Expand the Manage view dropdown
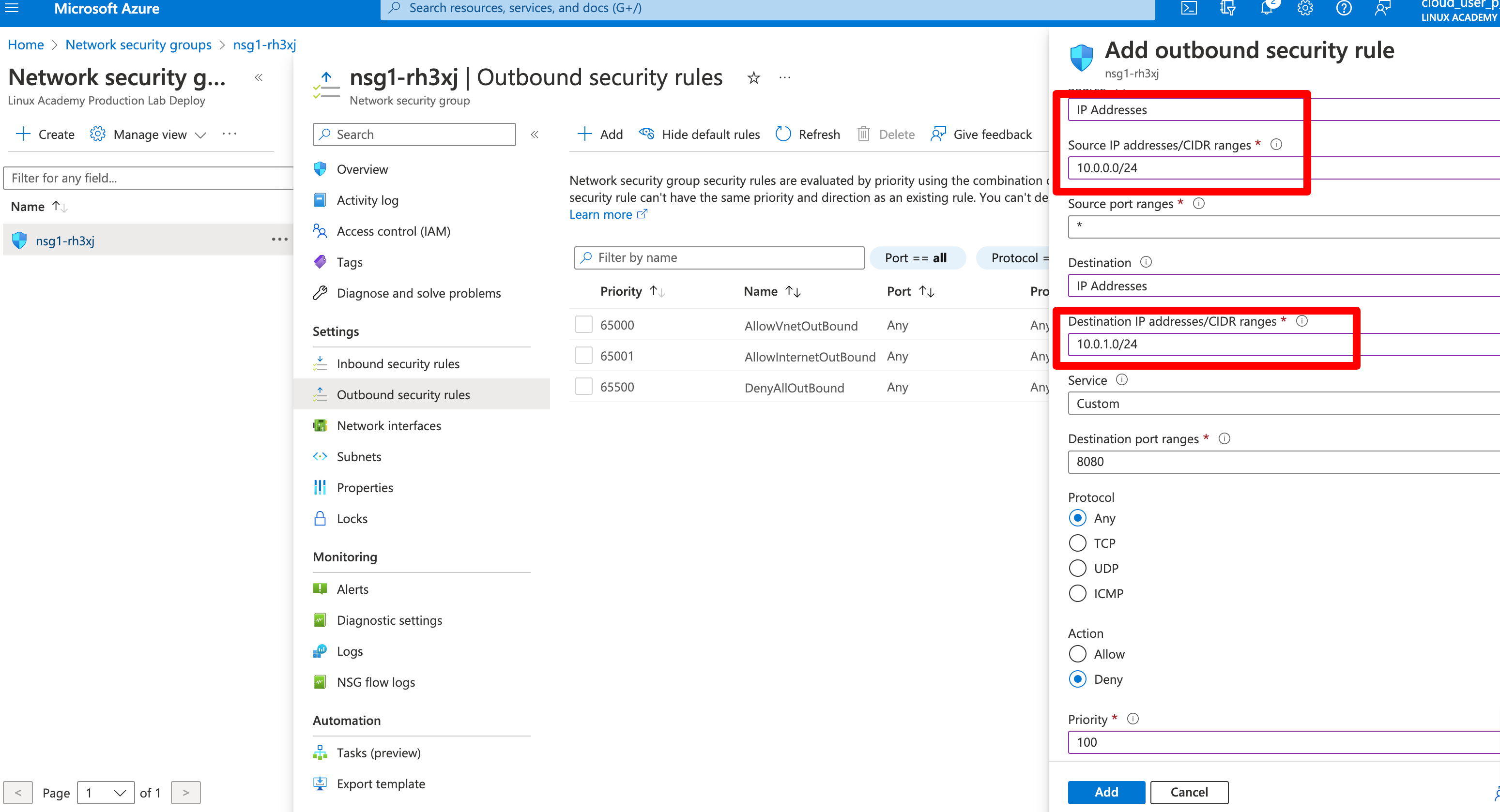 [149, 135]
